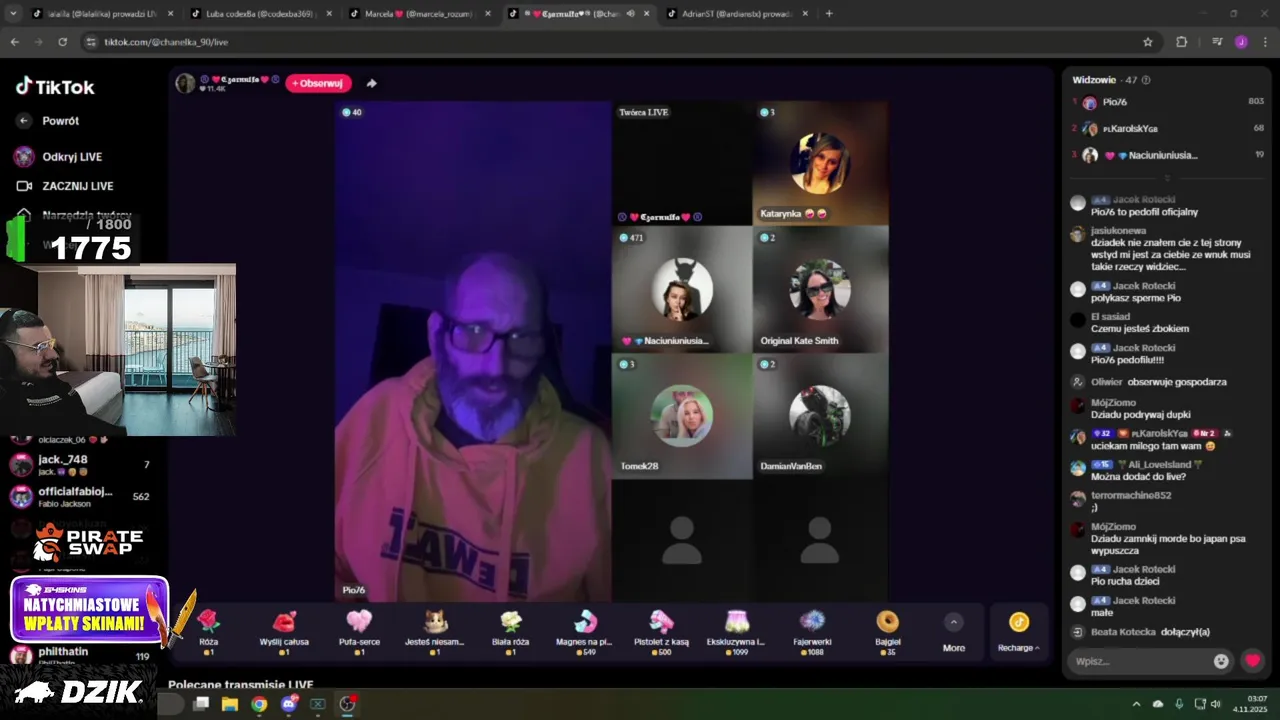This screenshot has width=1280, height=720.
Task: Click the Pio76 main video feed
Action: 473,351
